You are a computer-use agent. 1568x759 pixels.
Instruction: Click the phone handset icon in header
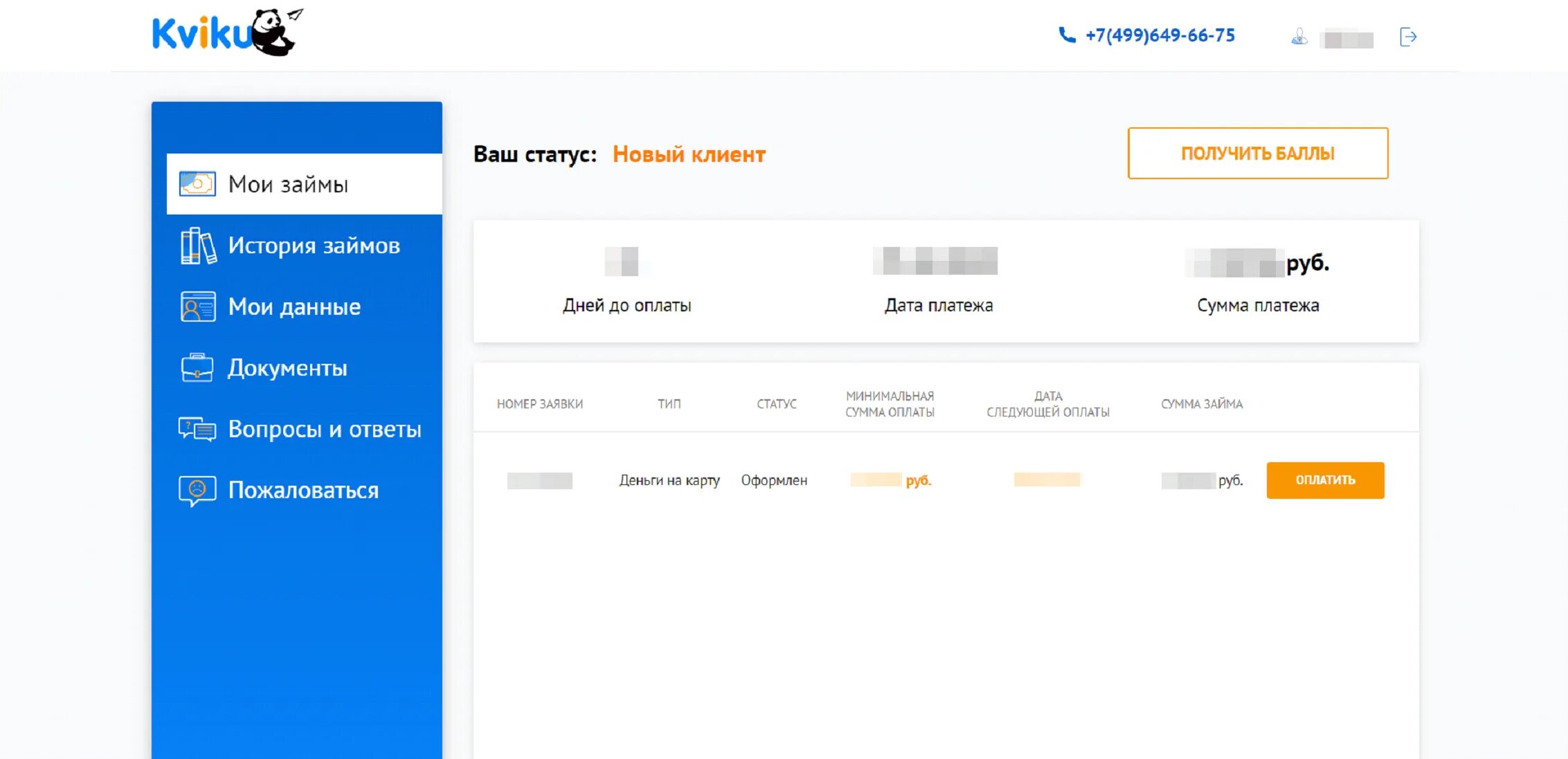click(1067, 35)
